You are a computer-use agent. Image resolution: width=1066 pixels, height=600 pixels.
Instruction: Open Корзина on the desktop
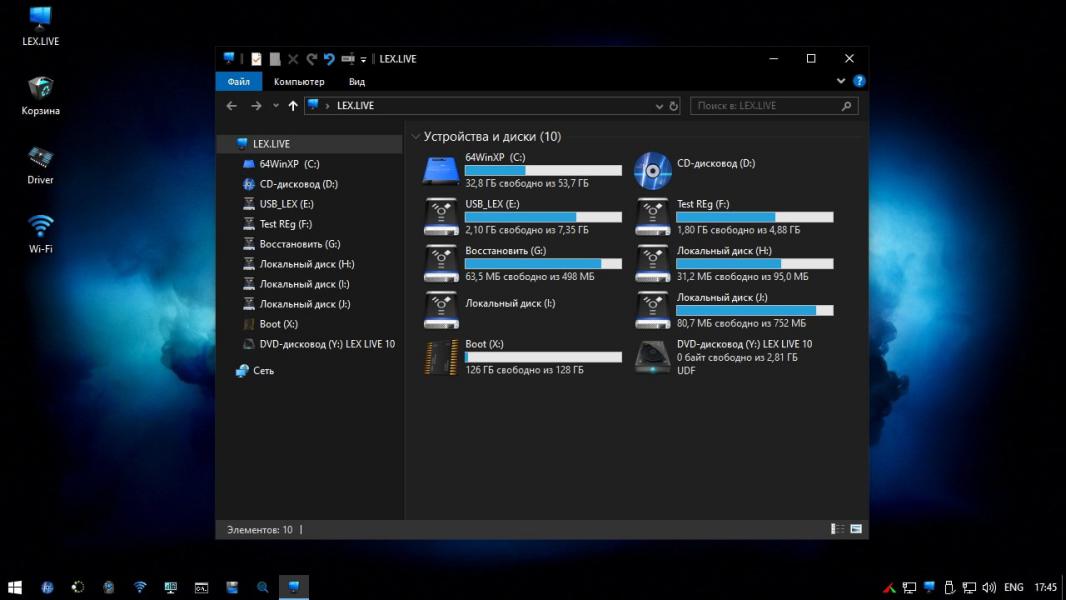coord(41,89)
